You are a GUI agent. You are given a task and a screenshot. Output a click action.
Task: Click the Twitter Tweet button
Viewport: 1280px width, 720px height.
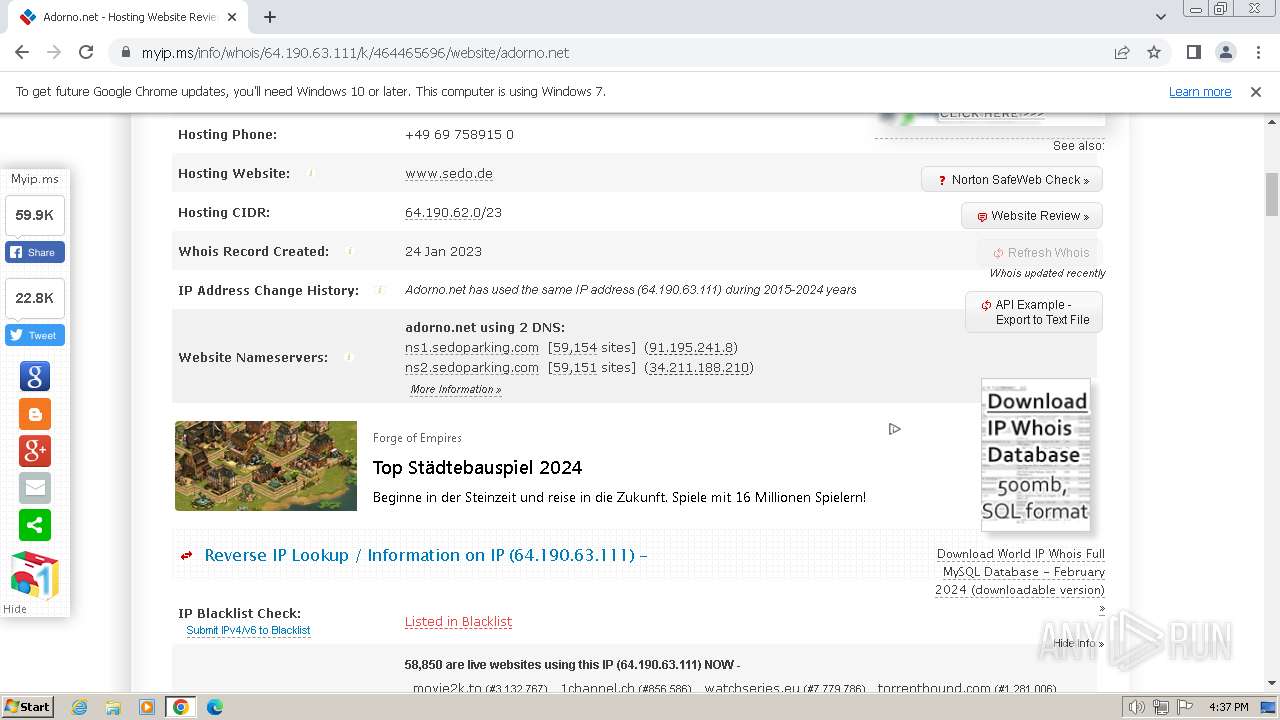35,335
